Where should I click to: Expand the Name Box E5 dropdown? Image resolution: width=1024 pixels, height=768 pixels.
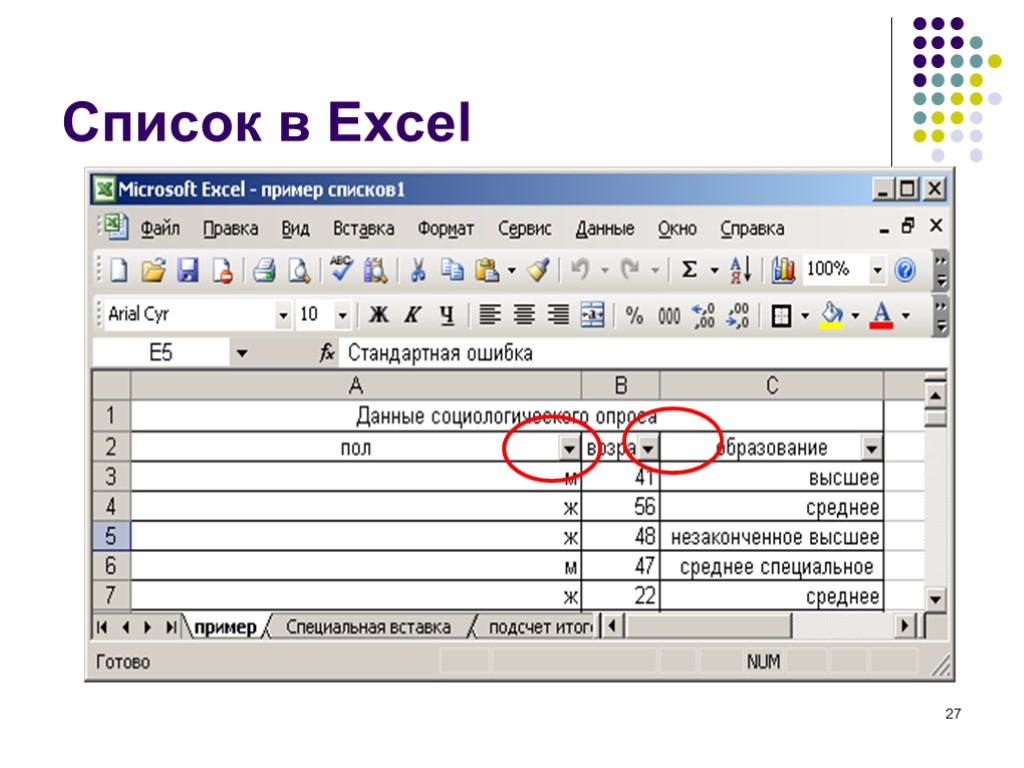pos(242,353)
